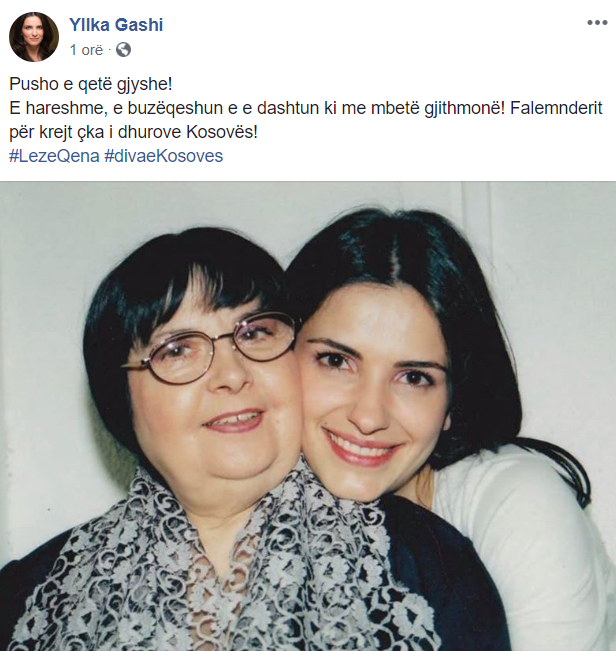
Task: Open the post's "1 orë" timestamp
Action: 86,50
